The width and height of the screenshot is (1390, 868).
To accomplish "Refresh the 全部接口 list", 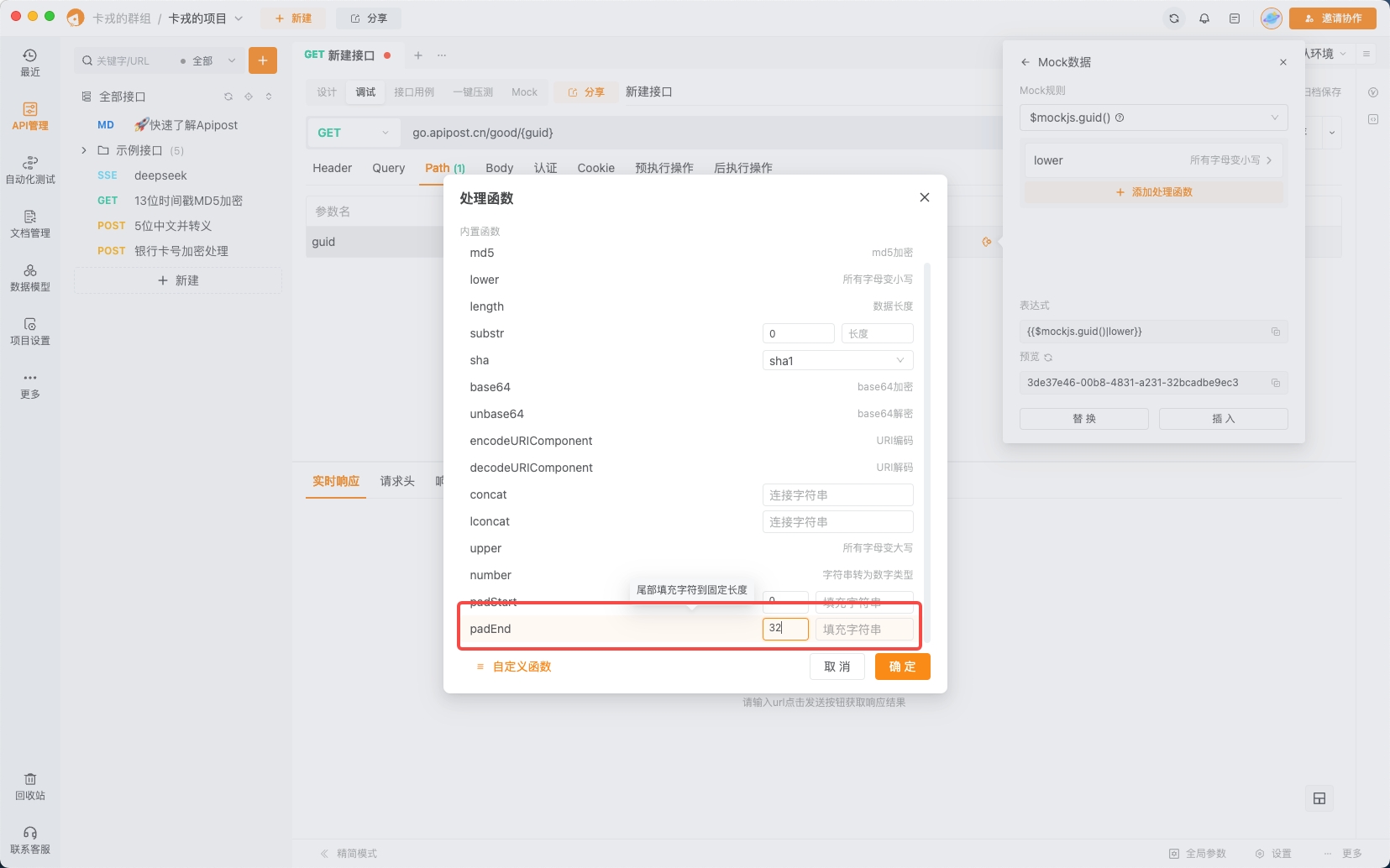I will click(x=228, y=97).
